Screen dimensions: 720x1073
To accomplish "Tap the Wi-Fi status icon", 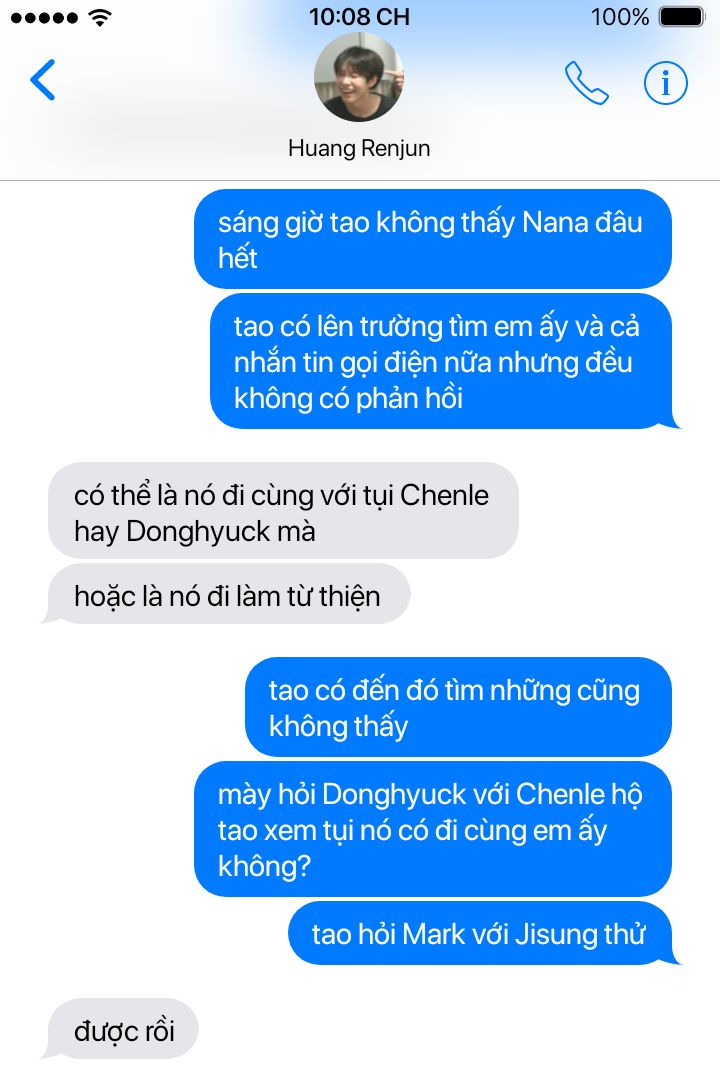I will tap(100, 17).
